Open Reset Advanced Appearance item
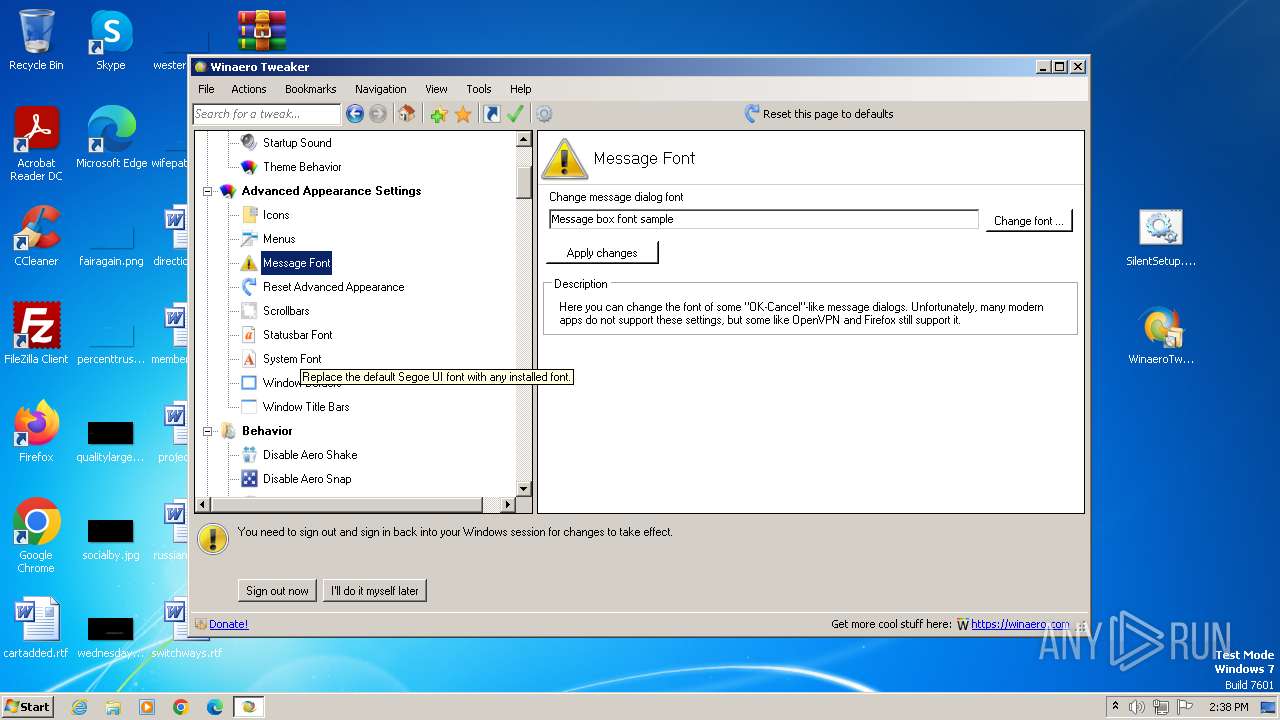This screenshot has height=720, width=1280. tap(333, 287)
